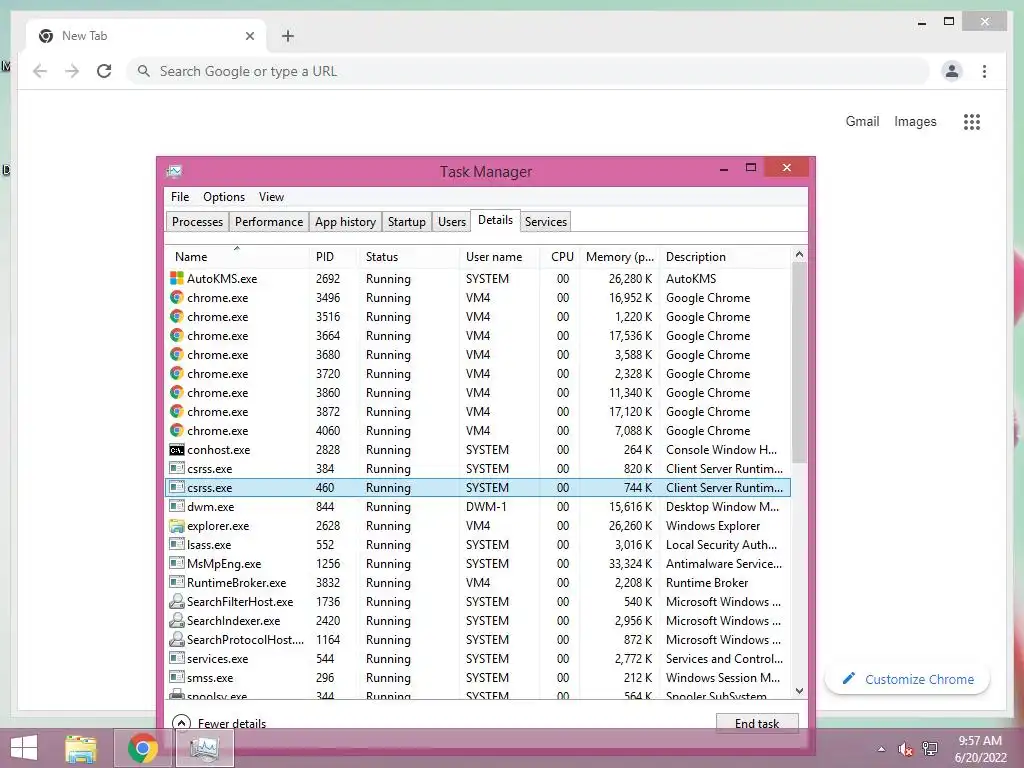Open Chrome's three-dot menu
The image size is (1024, 768).
pyautogui.click(x=984, y=71)
